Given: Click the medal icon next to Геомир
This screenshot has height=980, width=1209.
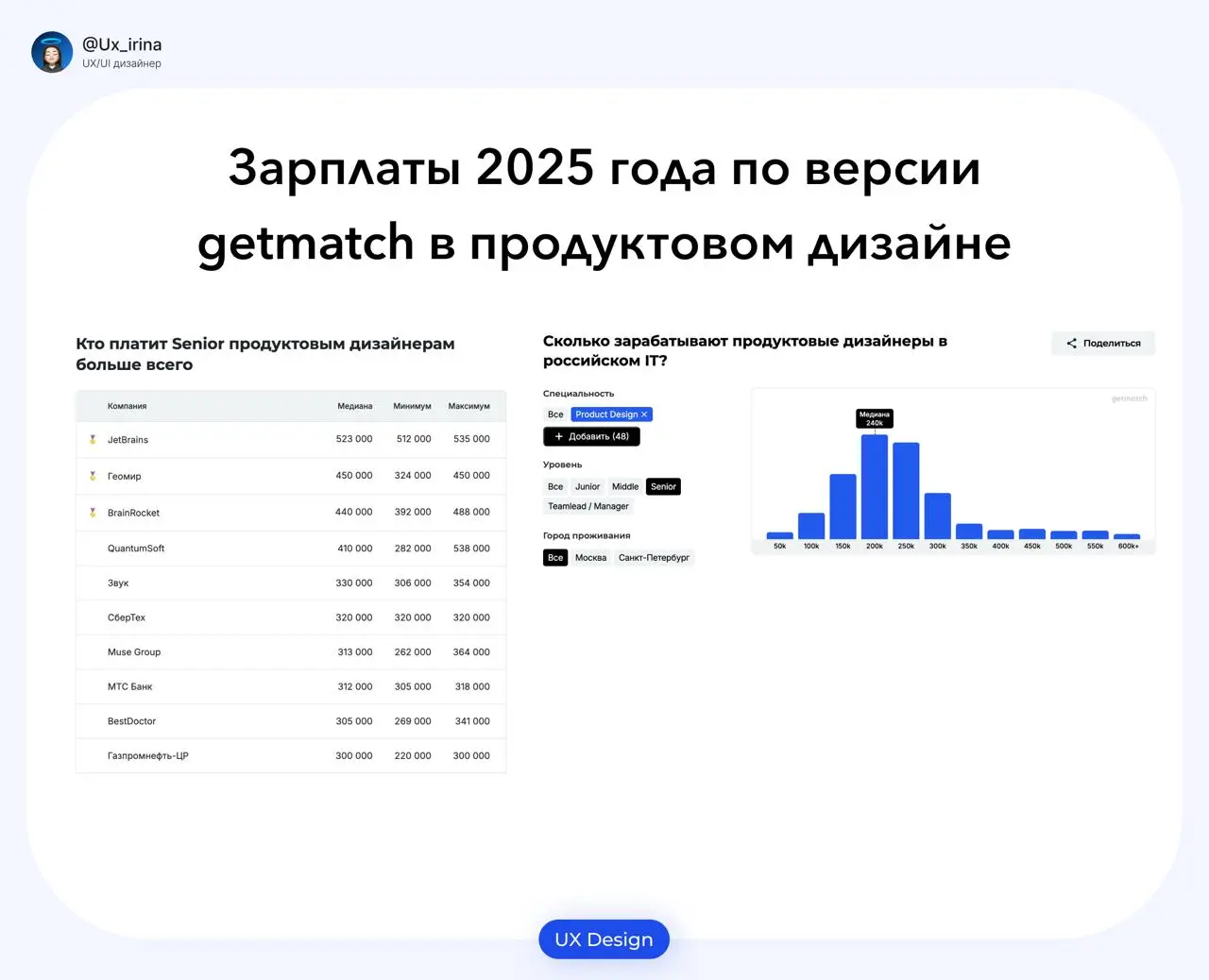Looking at the screenshot, I should tap(93, 476).
